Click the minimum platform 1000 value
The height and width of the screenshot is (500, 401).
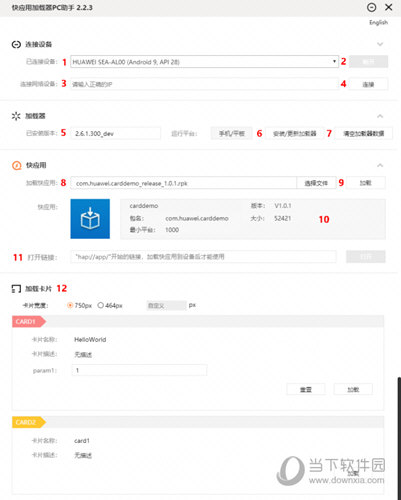click(x=172, y=230)
